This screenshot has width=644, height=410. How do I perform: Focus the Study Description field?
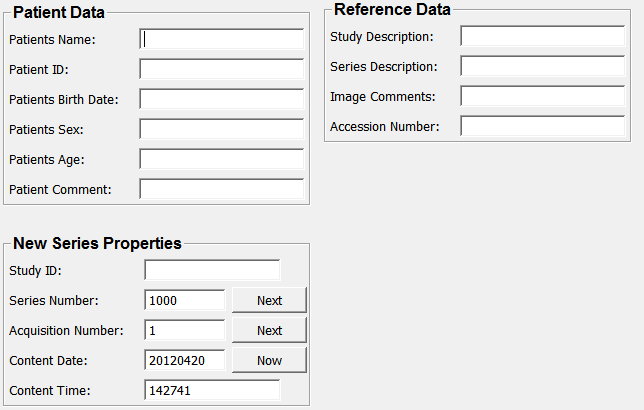[542, 36]
